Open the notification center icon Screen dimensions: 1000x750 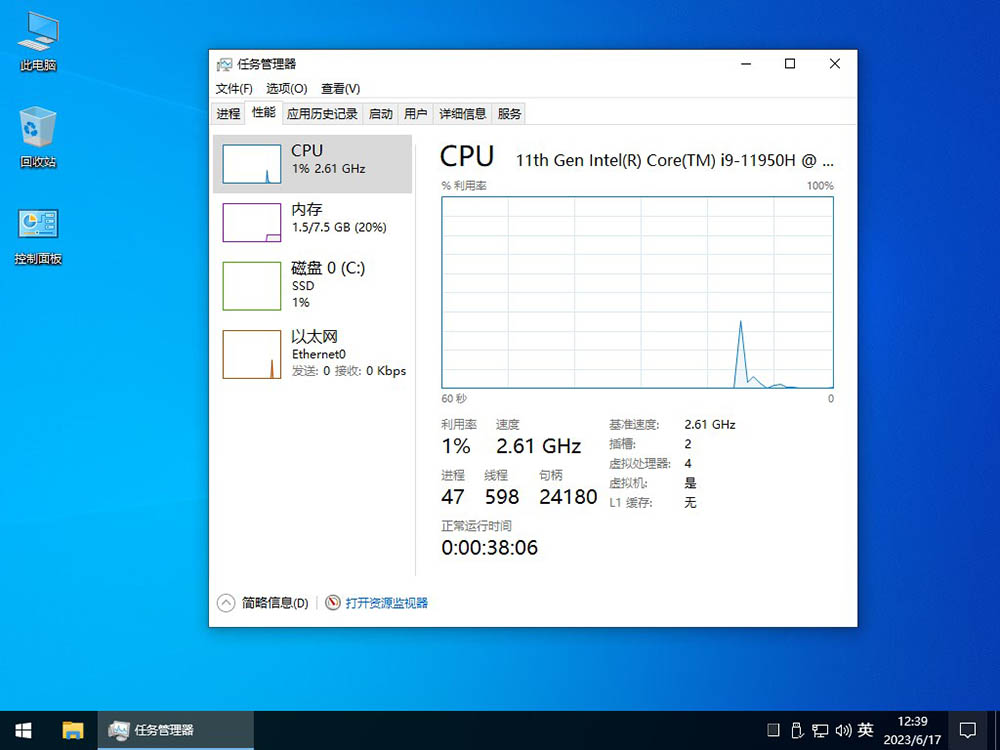[x=967, y=730]
